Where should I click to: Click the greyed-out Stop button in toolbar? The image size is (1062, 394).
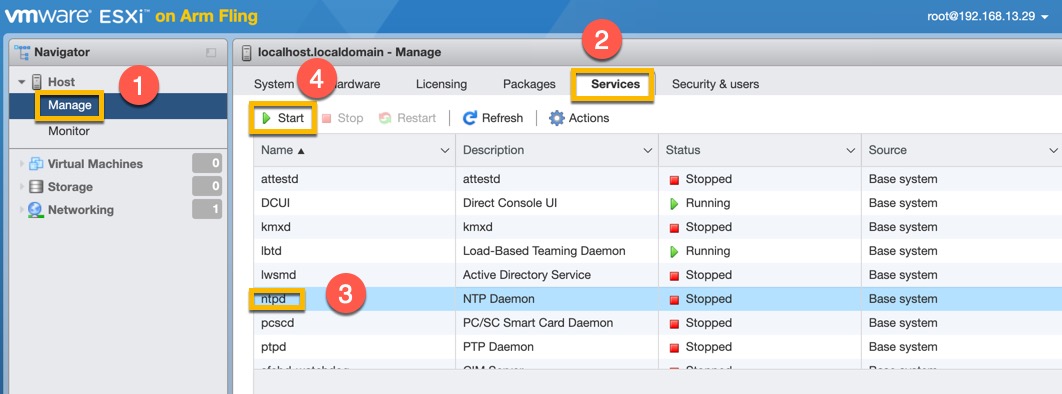pyautogui.click(x=342, y=118)
